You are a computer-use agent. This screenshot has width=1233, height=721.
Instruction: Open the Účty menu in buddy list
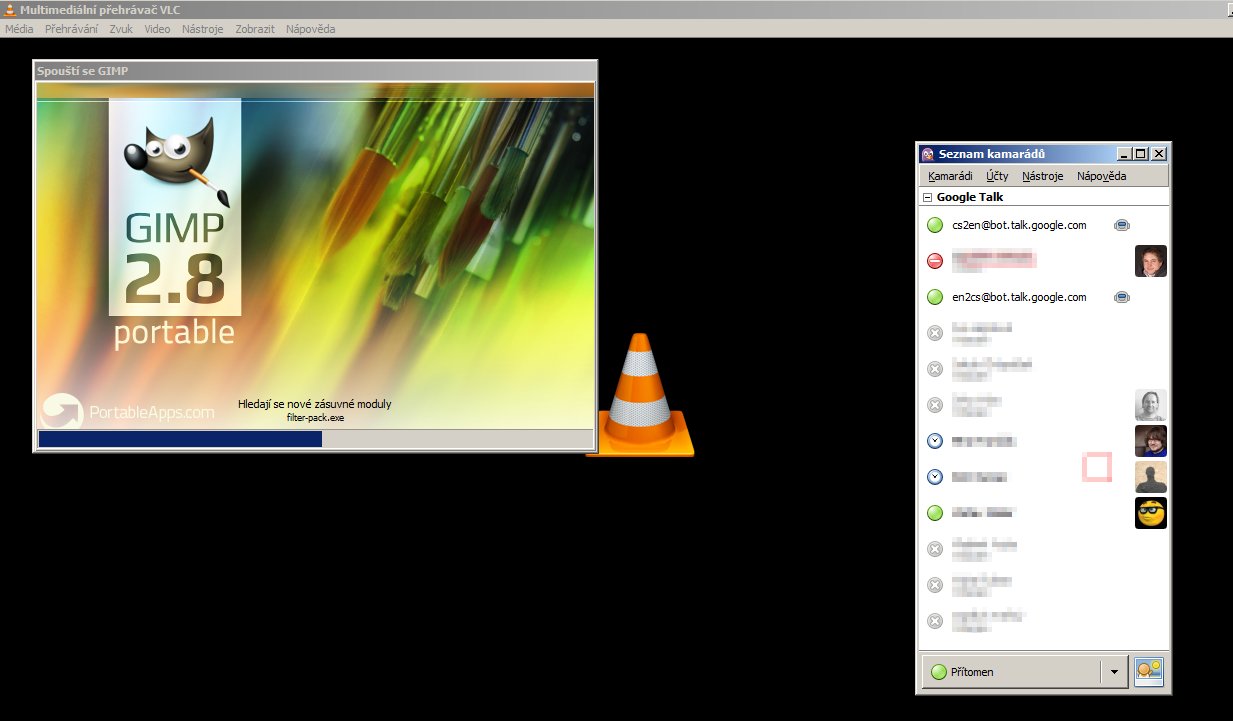(x=997, y=176)
